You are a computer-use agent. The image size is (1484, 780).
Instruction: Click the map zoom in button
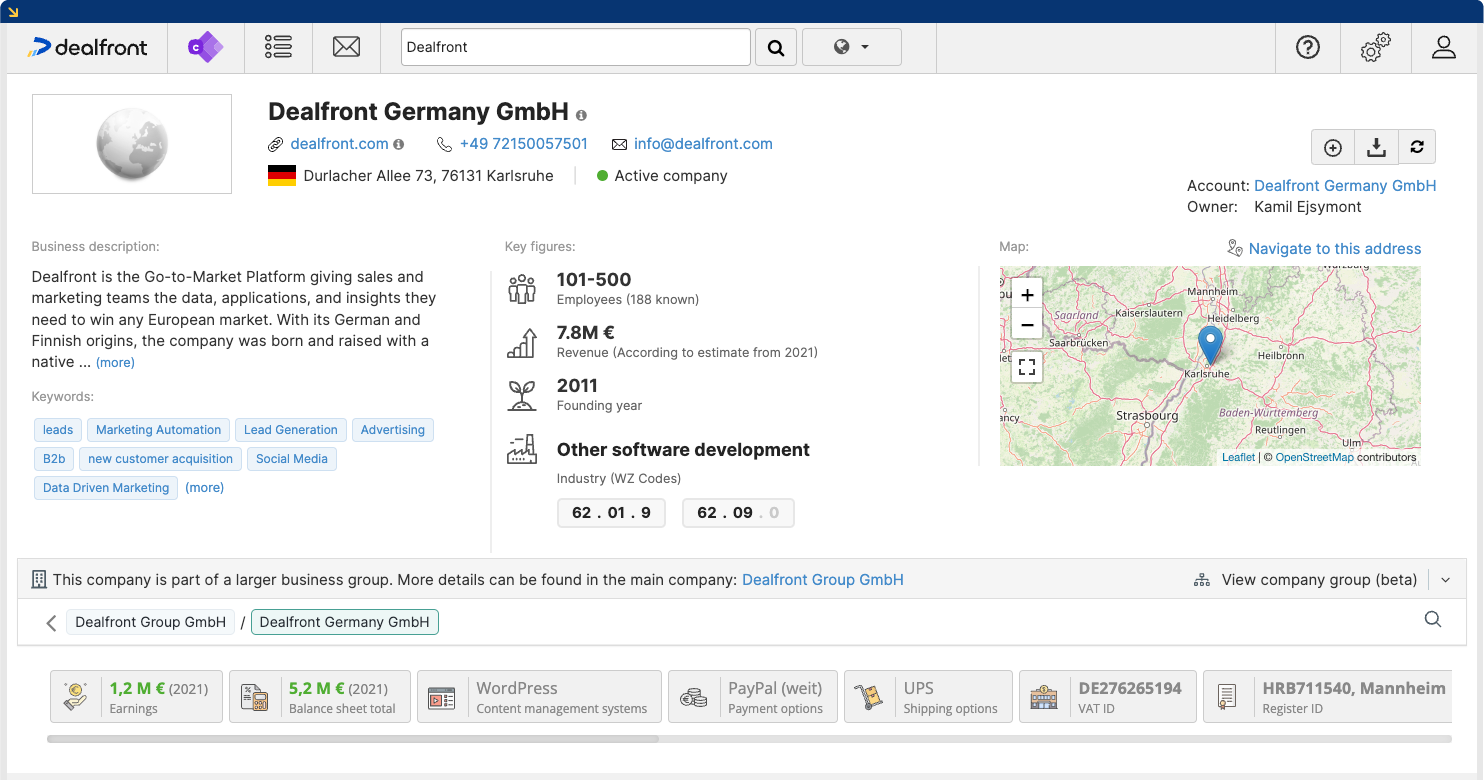click(x=1027, y=295)
